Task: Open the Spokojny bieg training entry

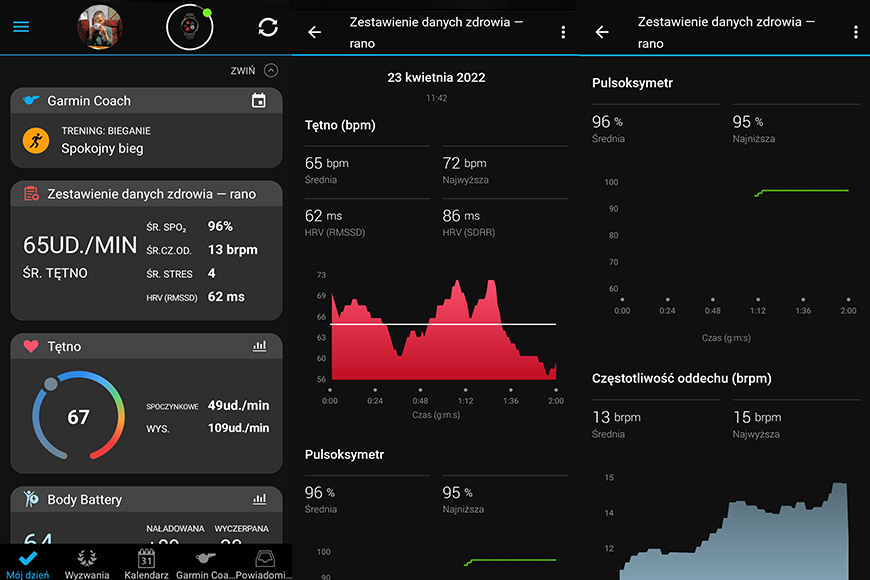Action: [146, 140]
